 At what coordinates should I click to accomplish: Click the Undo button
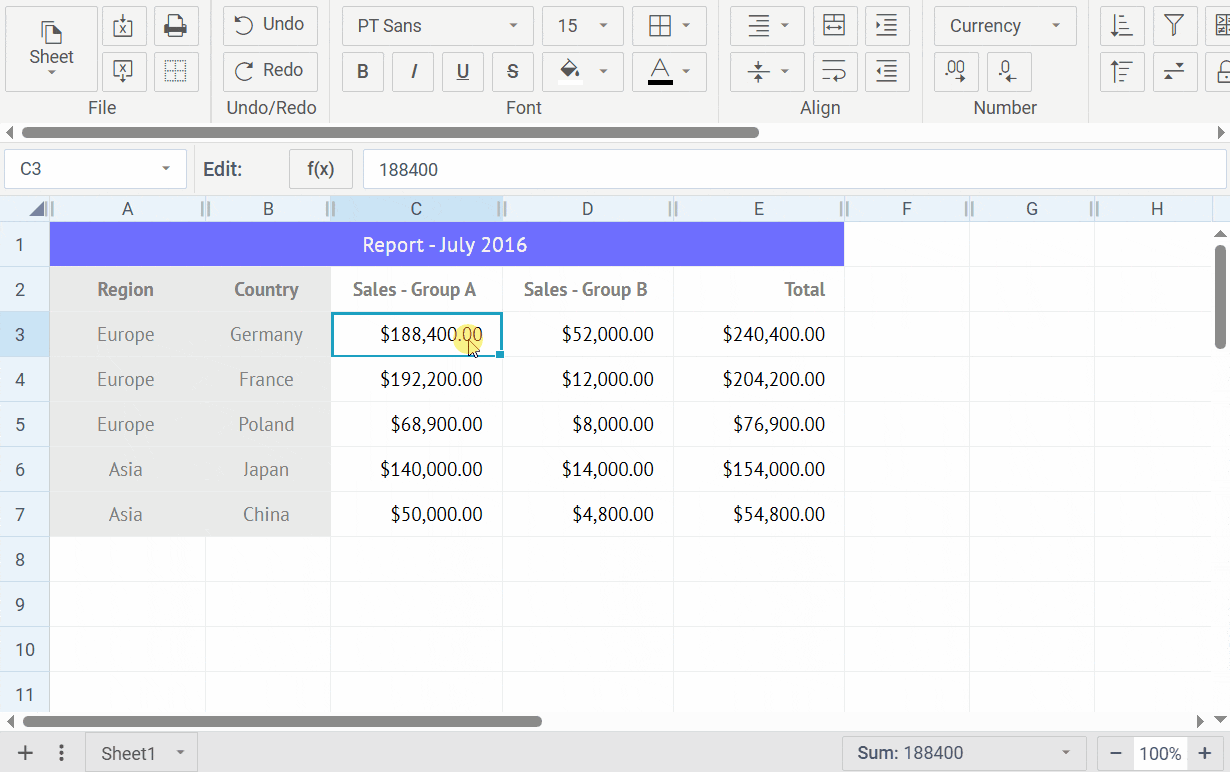tap(270, 25)
